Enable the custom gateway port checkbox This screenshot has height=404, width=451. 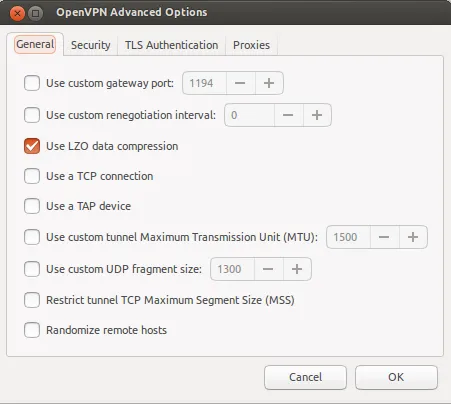pos(32,83)
